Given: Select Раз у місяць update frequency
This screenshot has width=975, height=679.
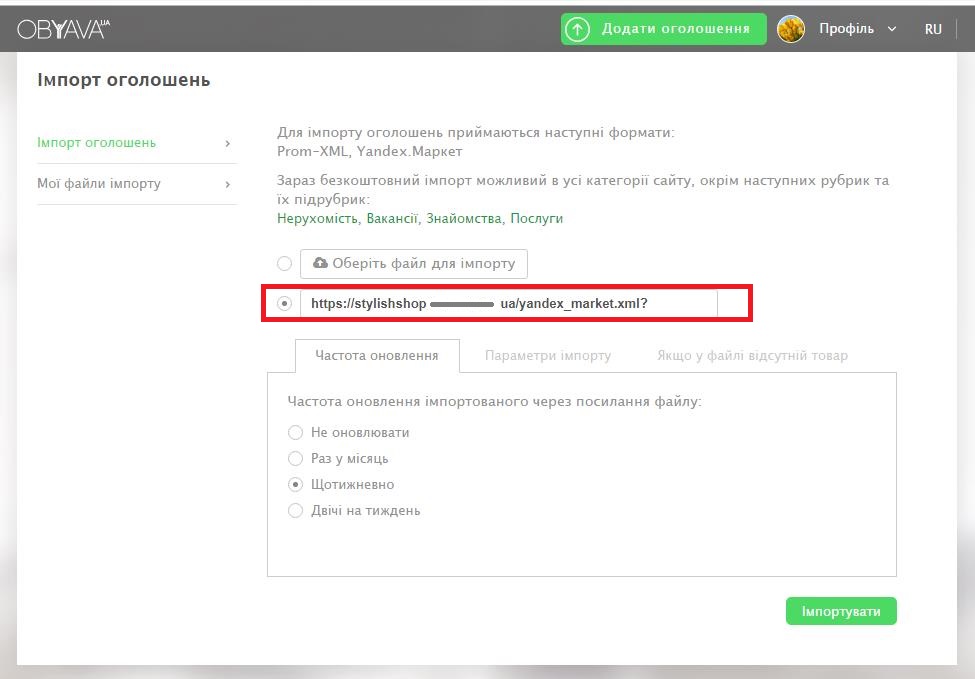Looking at the screenshot, I should click(295, 459).
